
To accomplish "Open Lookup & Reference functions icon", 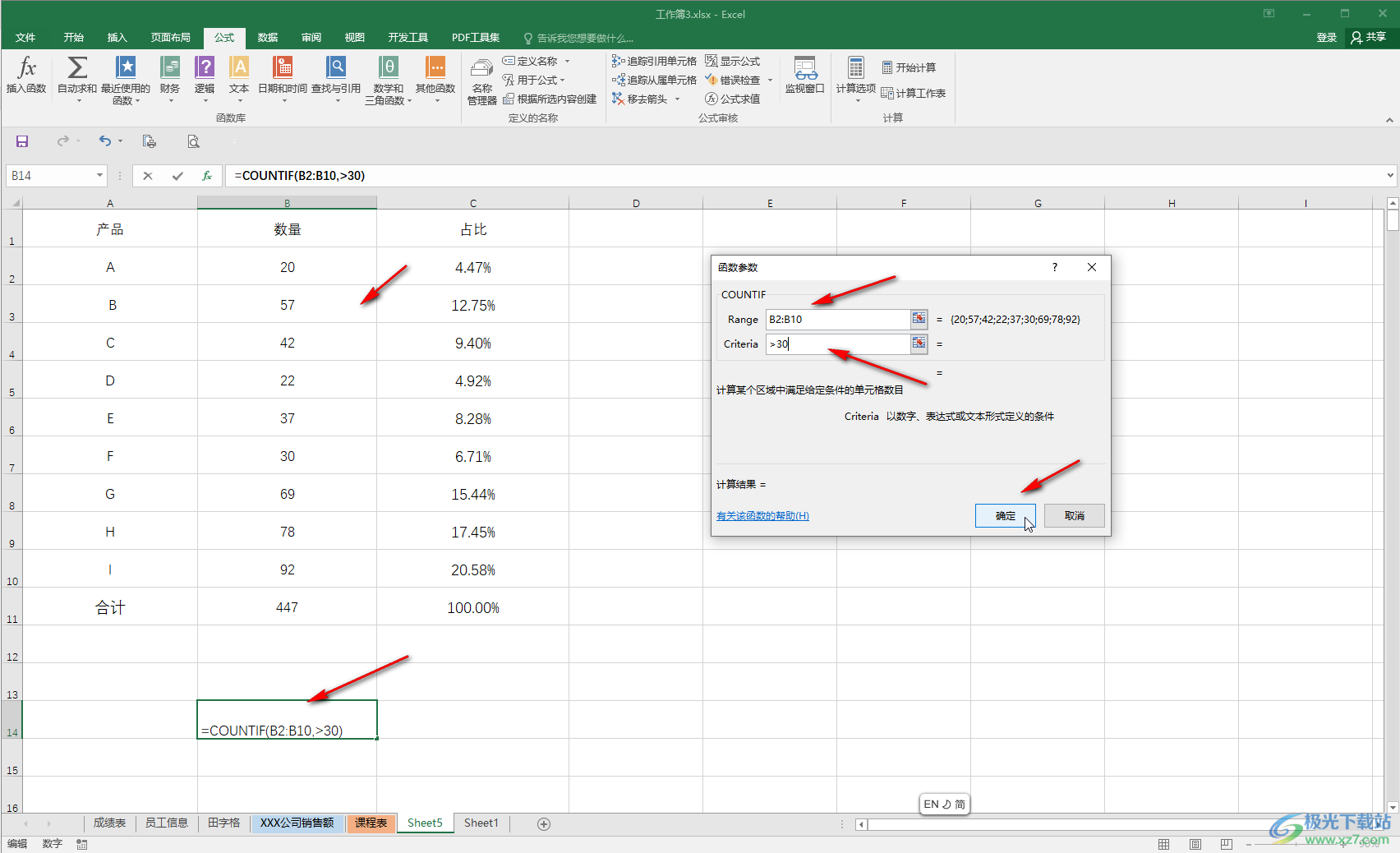I will click(336, 67).
